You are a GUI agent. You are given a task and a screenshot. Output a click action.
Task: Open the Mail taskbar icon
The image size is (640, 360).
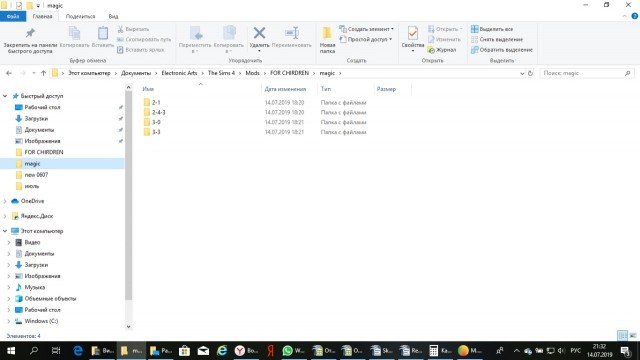point(203,350)
